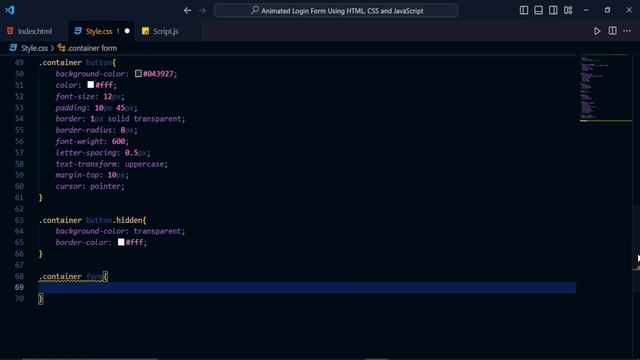The image size is (640, 360).
Task: Run the file with the play icon
Action: click(597, 31)
